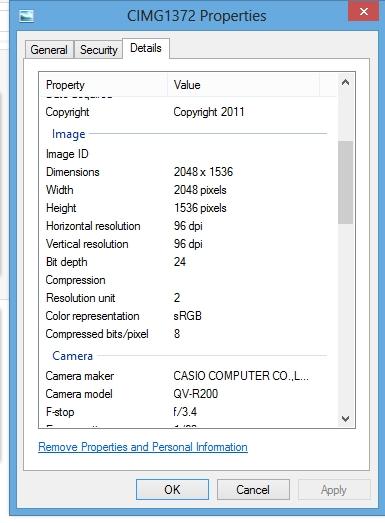385x523 pixels.
Task: Click the 'f/3.4' value
Action: [x=185, y=412]
